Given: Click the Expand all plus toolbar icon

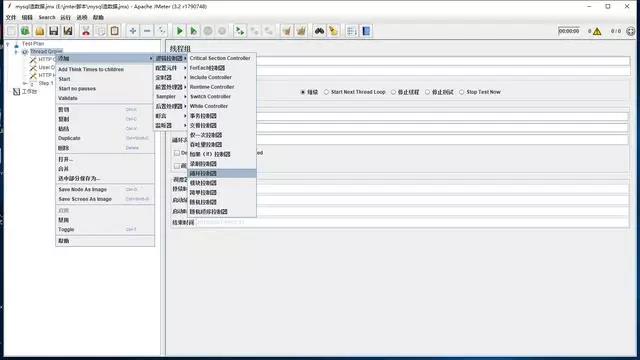Looking at the screenshot, I should (x=133, y=31).
